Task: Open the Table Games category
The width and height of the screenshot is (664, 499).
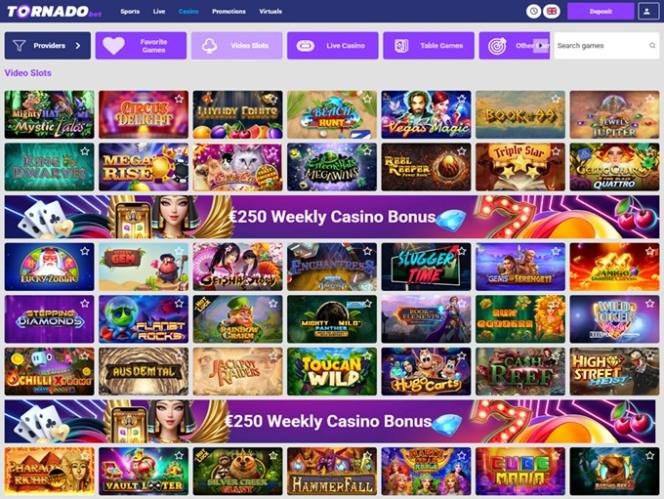Action: [x=429, y=46]
